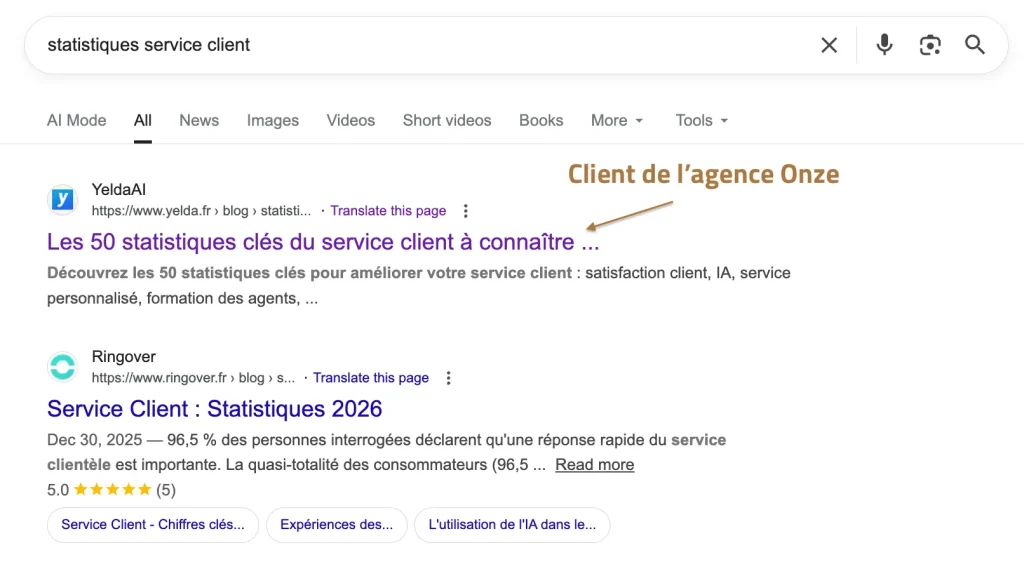The image size is (1024, 564).
Task: Click the yelda.fr breadcrumb URL
Action: coord(201,211)
